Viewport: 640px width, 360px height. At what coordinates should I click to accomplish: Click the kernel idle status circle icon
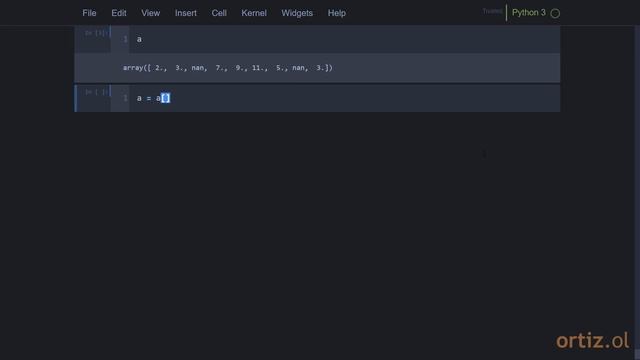point(555,13)
